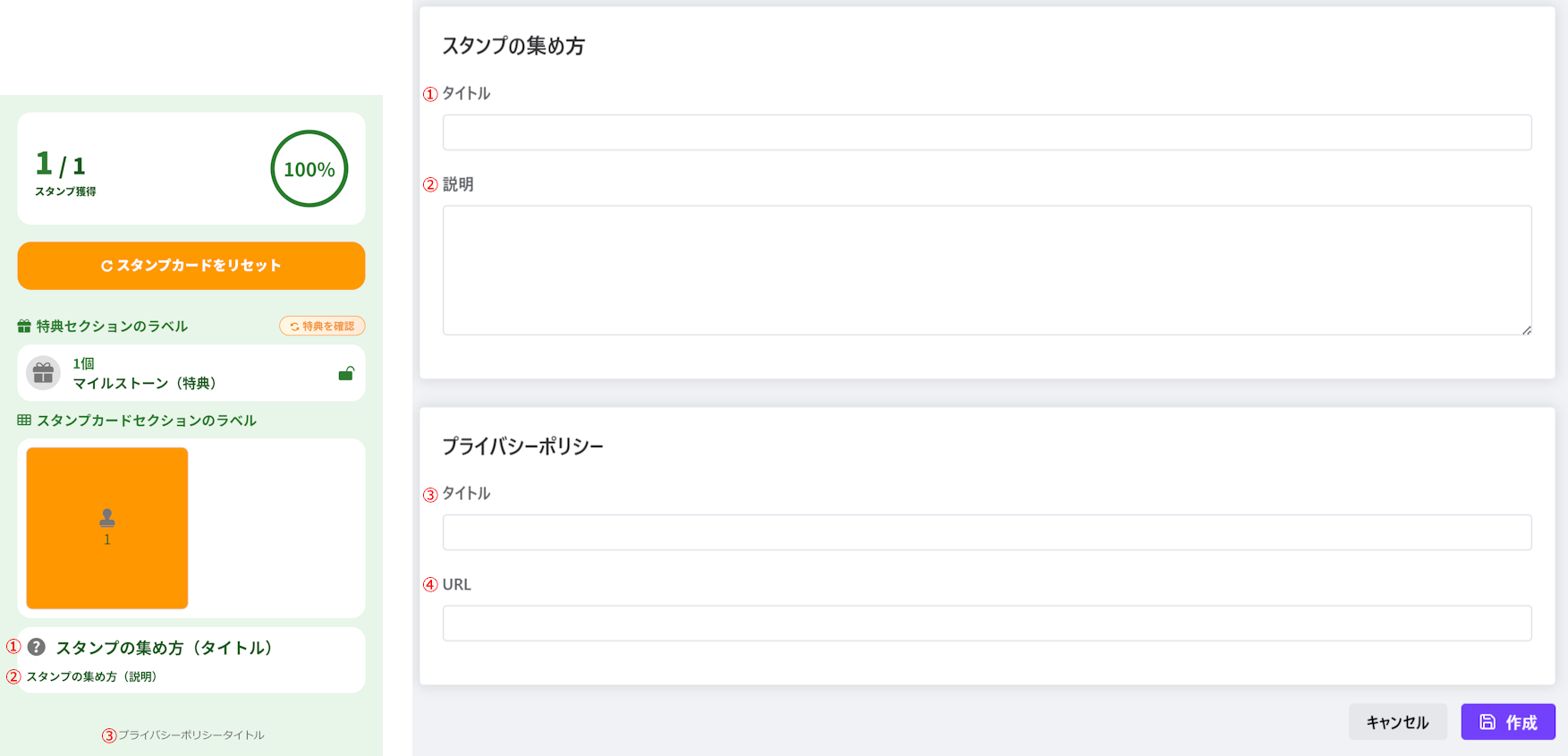The height and width of the screenshot is (756, 1568).
Task: Click the gray gift icon on the milestone reward
Action: (x=42, y=373)
